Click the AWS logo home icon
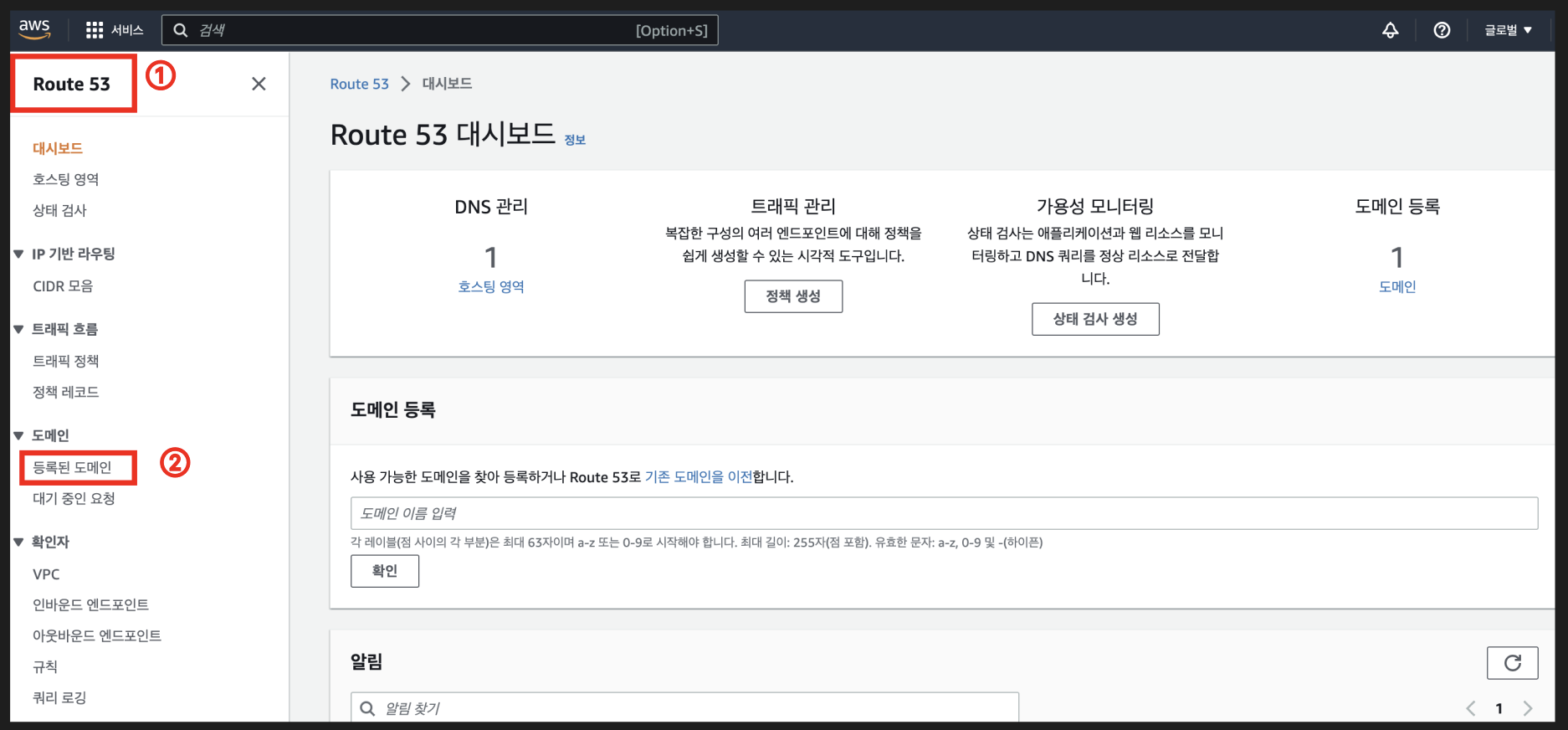 point(34,29)
